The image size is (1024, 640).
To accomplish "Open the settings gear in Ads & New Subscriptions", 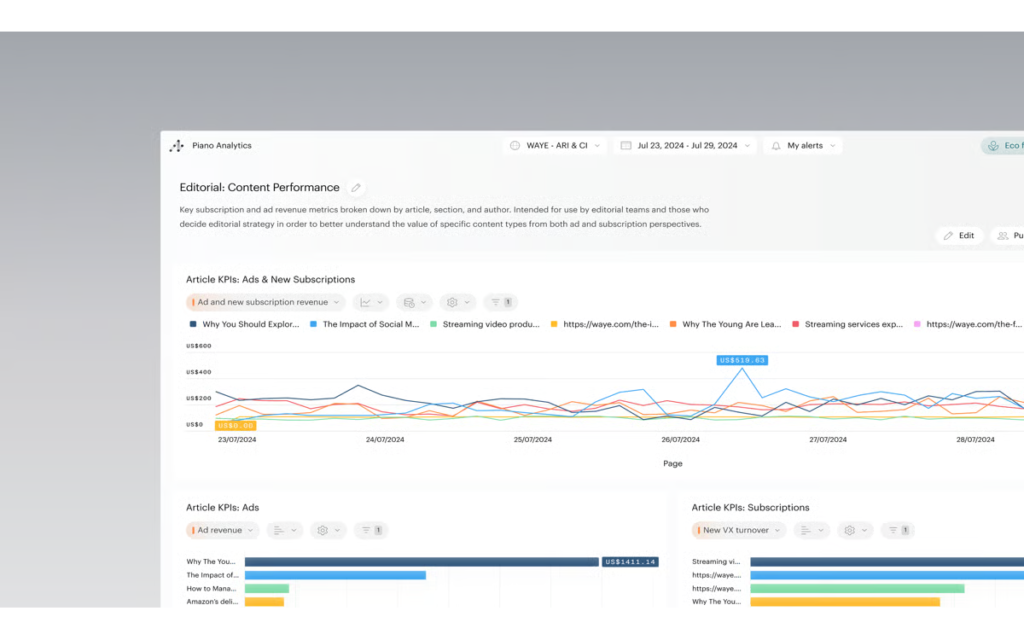I will (457, 302).
